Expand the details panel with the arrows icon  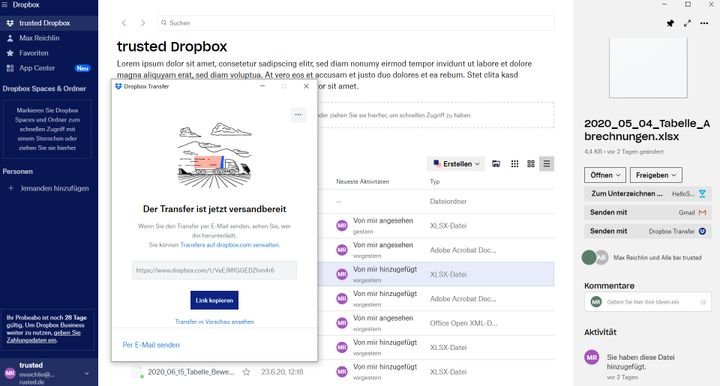click(687, 23)
